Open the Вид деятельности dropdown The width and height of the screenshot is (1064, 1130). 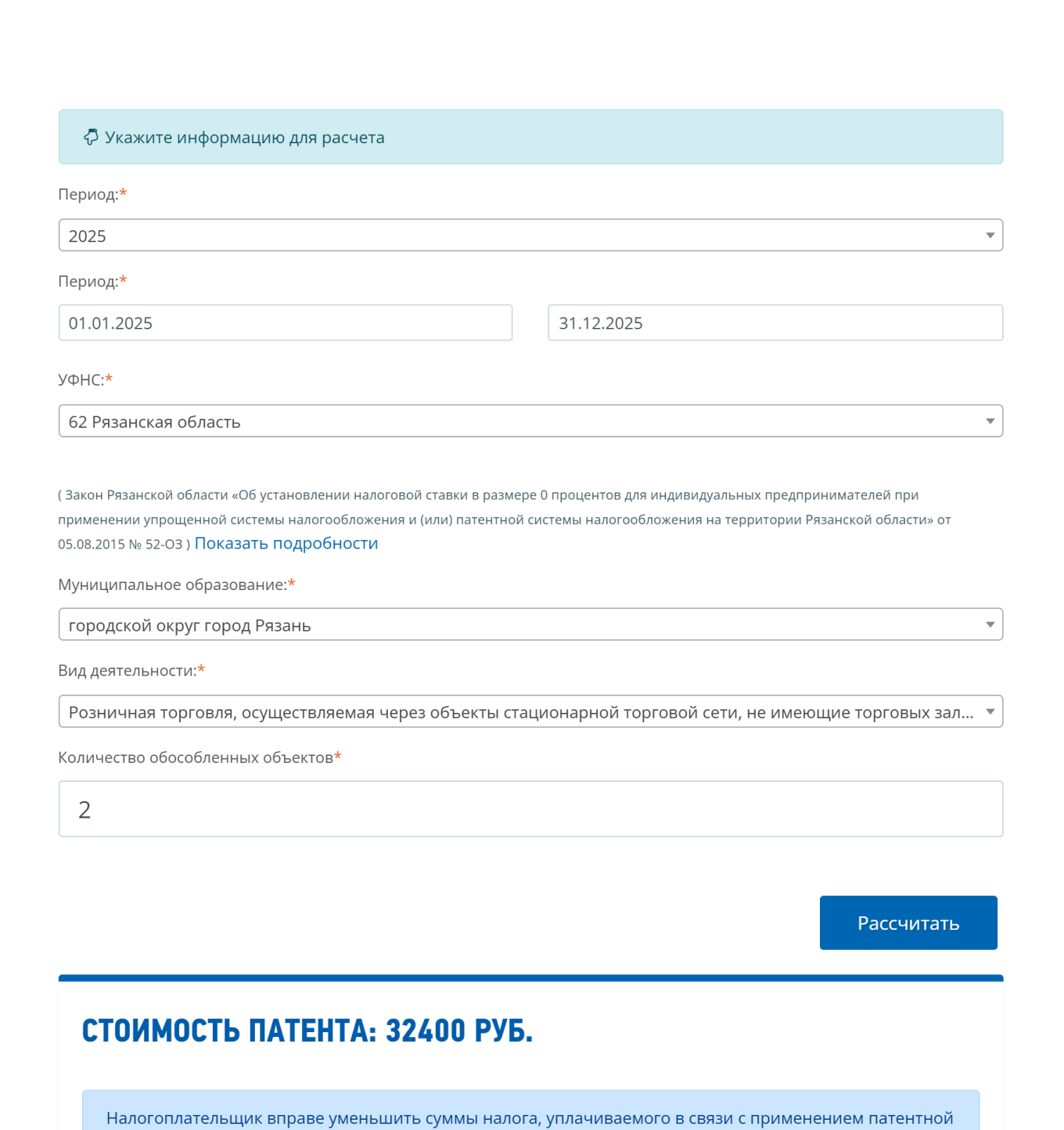click(x=530, y=712)
